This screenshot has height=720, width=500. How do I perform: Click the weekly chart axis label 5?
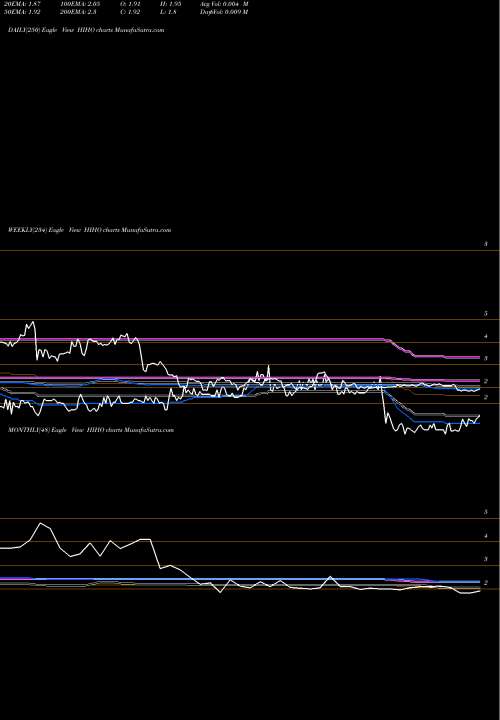point(486,314)
